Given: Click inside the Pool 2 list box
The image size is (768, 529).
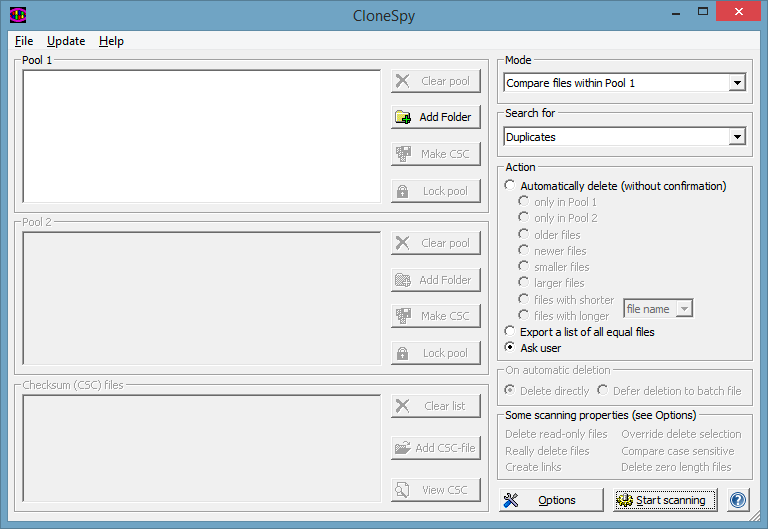Looking at the screenshot, I should pyautogui.click(x=201, y=298).
